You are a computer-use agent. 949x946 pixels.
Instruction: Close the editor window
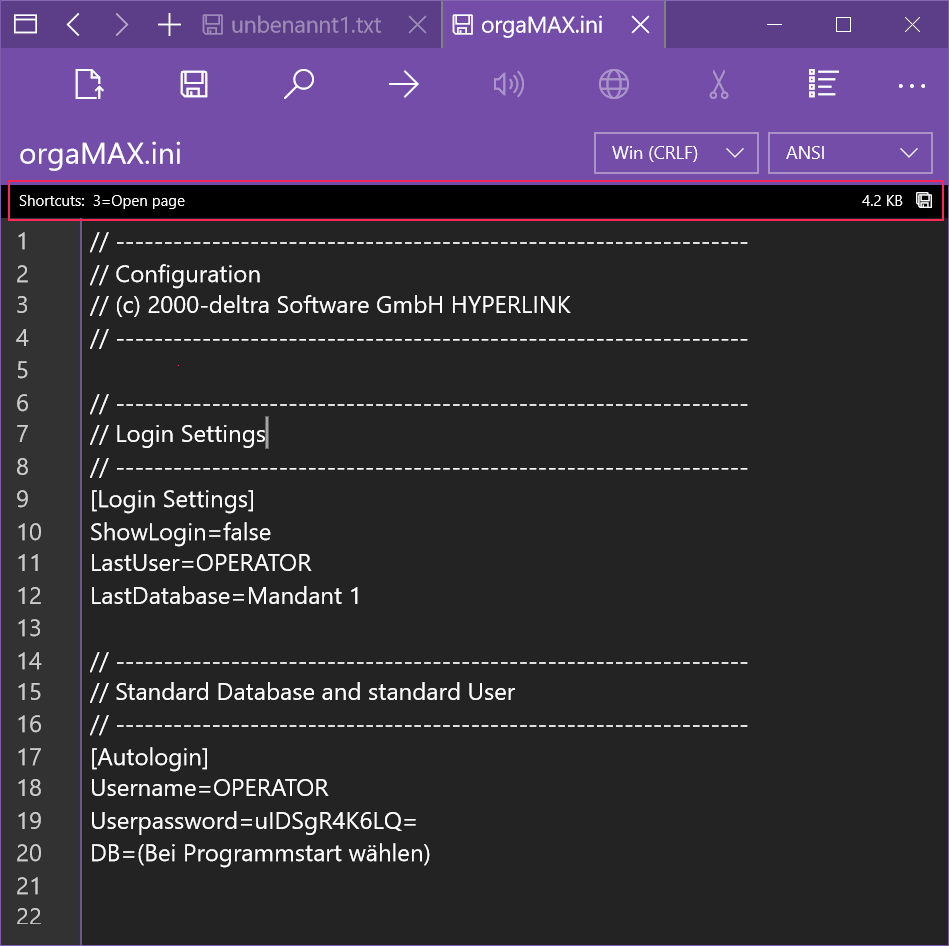[x=912, y=25]
